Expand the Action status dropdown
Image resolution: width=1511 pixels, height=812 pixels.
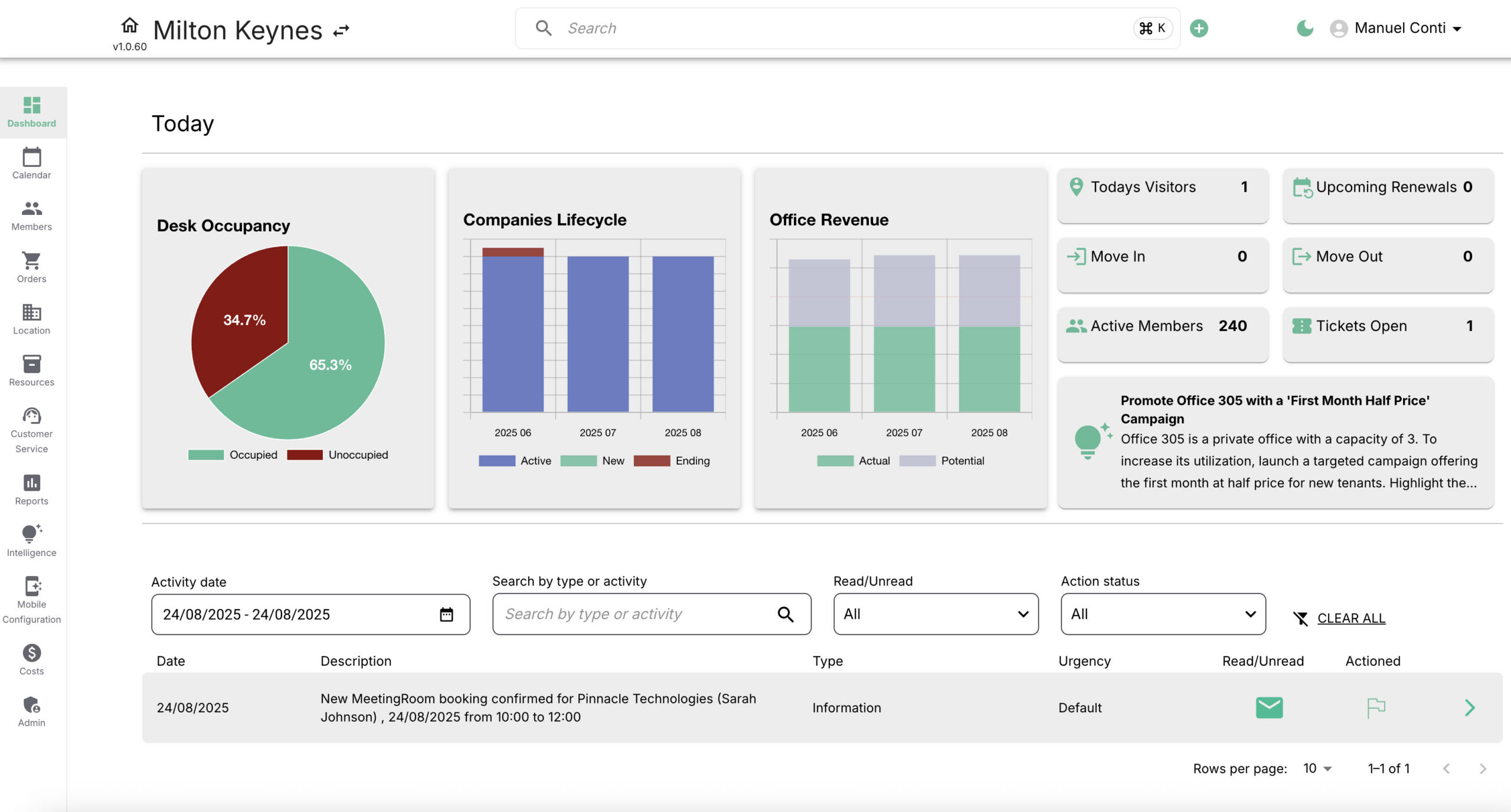pyautogui.click(x=1163, y=614)
